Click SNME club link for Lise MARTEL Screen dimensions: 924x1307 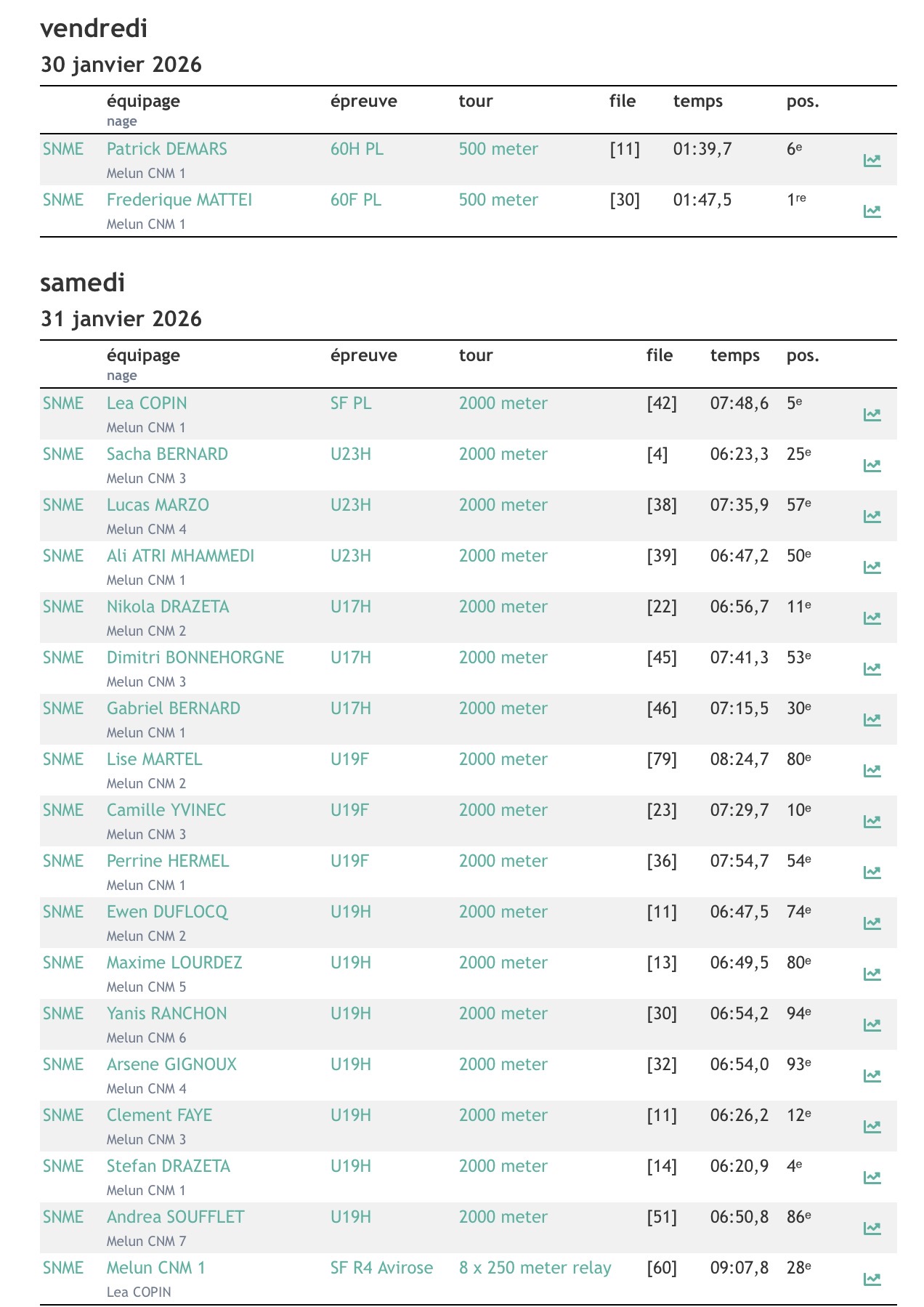point(63,759)
